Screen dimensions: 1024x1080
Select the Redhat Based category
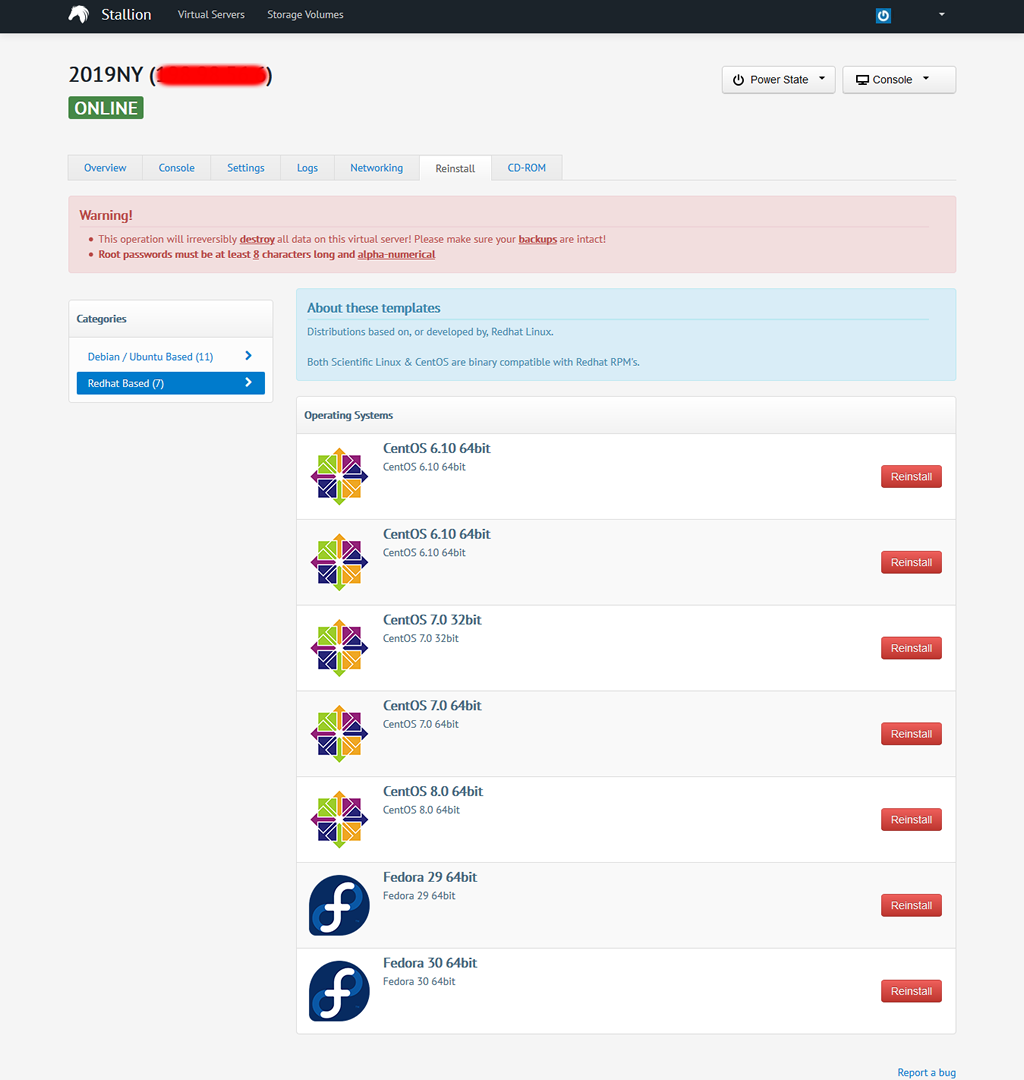(x=170, y=383)
